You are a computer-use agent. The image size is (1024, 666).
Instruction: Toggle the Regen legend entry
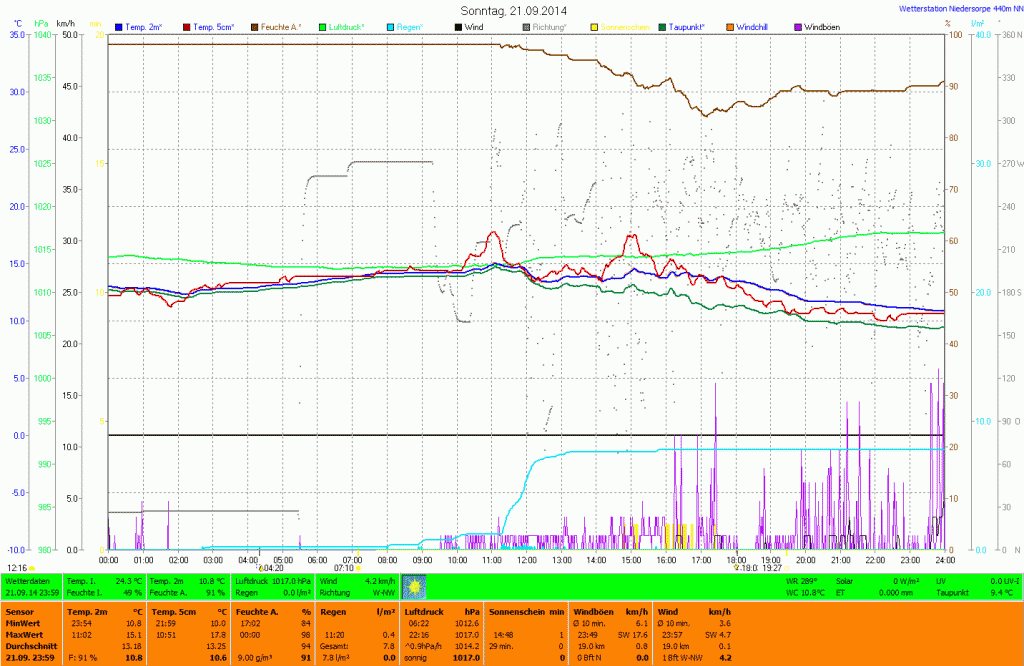click(x=409, y=27)
